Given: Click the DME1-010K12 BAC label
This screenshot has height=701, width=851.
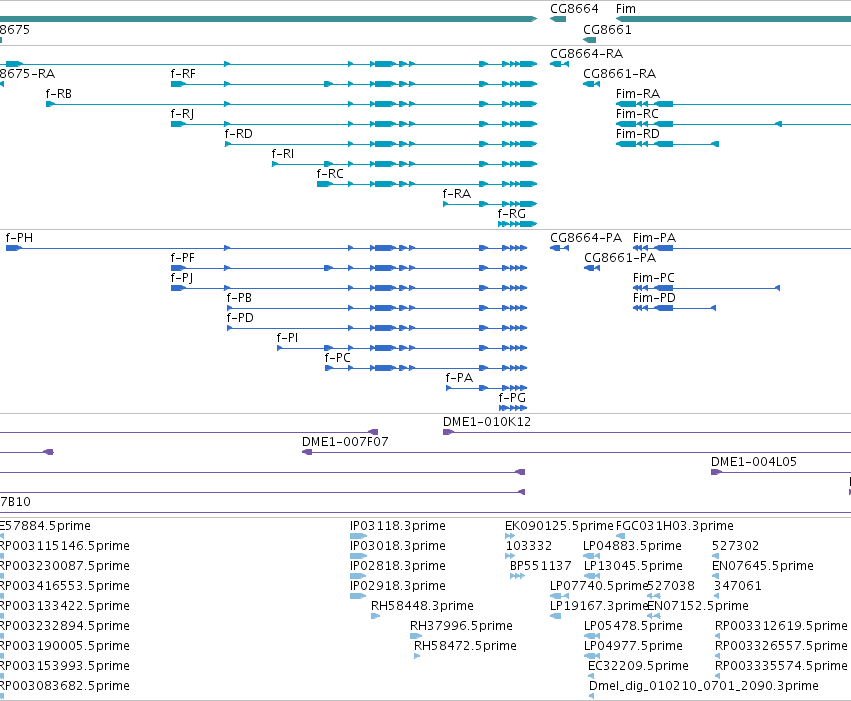Looking at the screenshot, I should (487, 422).
